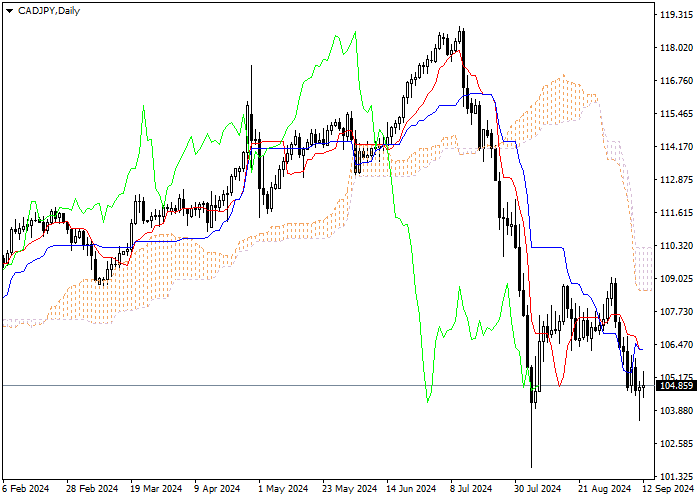Select the 23 May 2024 date label
Viewport: 700px width, 500px height.
tap(350, 489)
